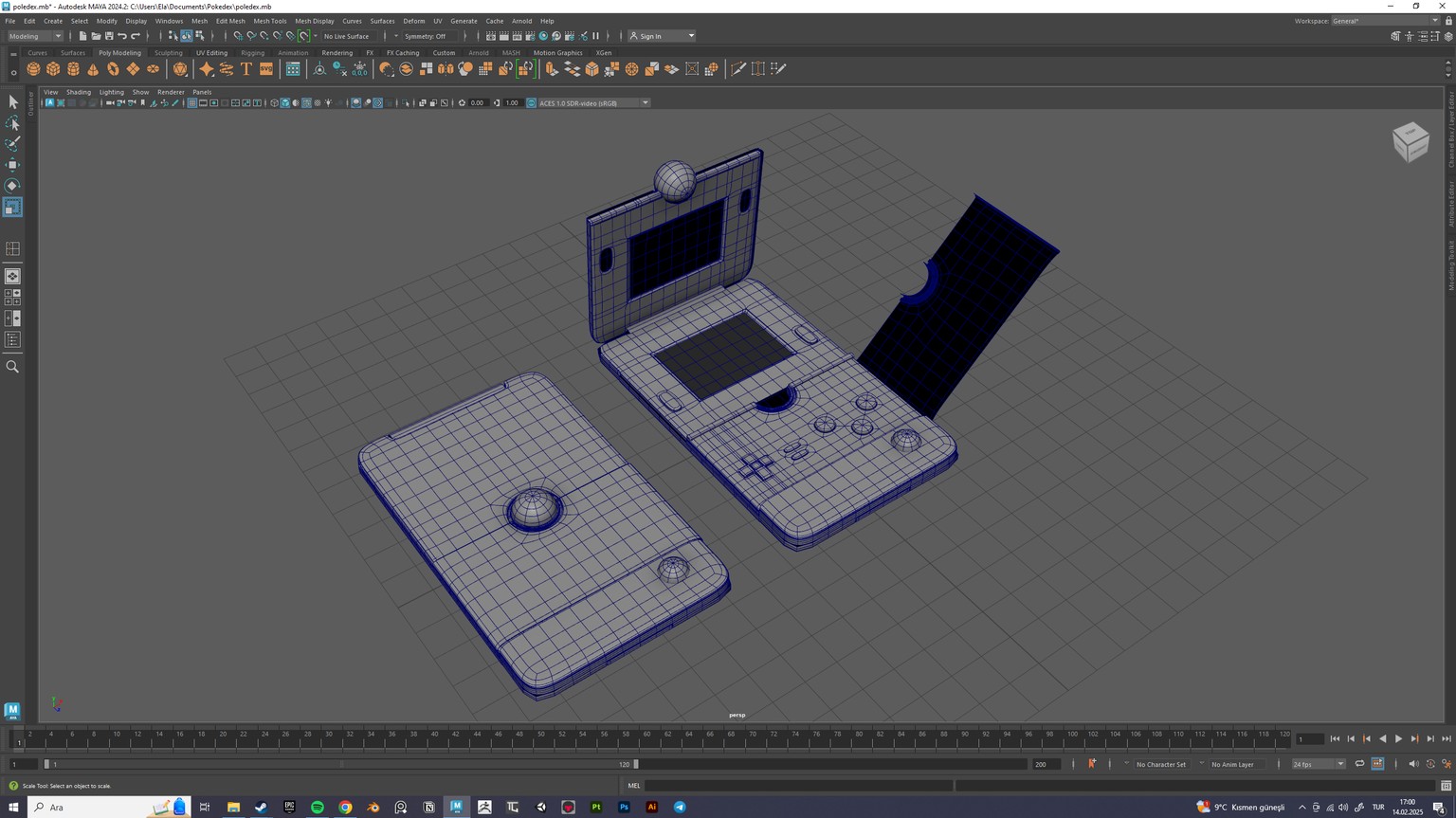The height and width of the screenshot is (818, 1456).
Task: Select the Multi-Cut tool in shelf
Action: pos(737,69)
